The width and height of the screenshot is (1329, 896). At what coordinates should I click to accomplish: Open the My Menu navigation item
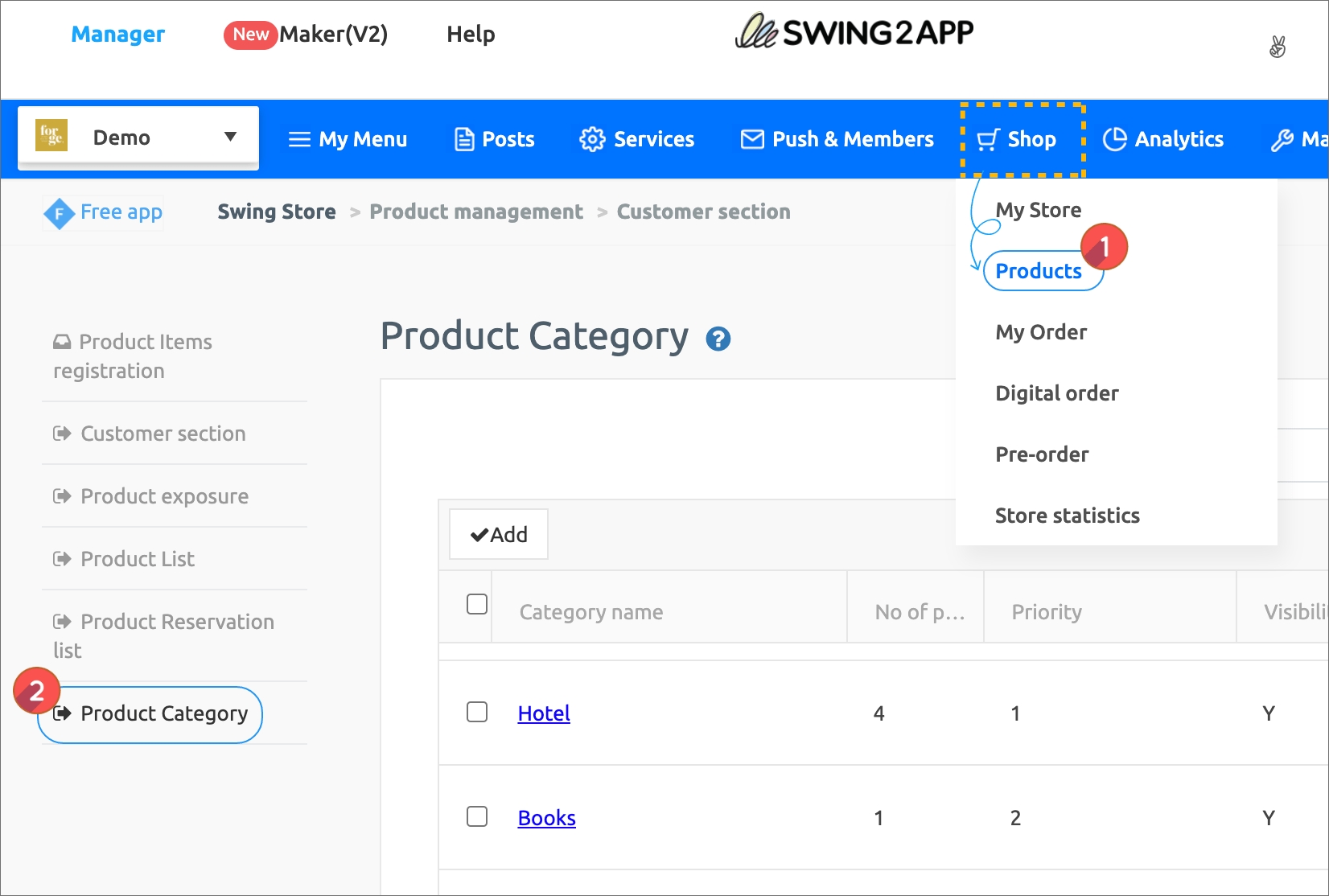pyautogui.click(x=348, y=139)
